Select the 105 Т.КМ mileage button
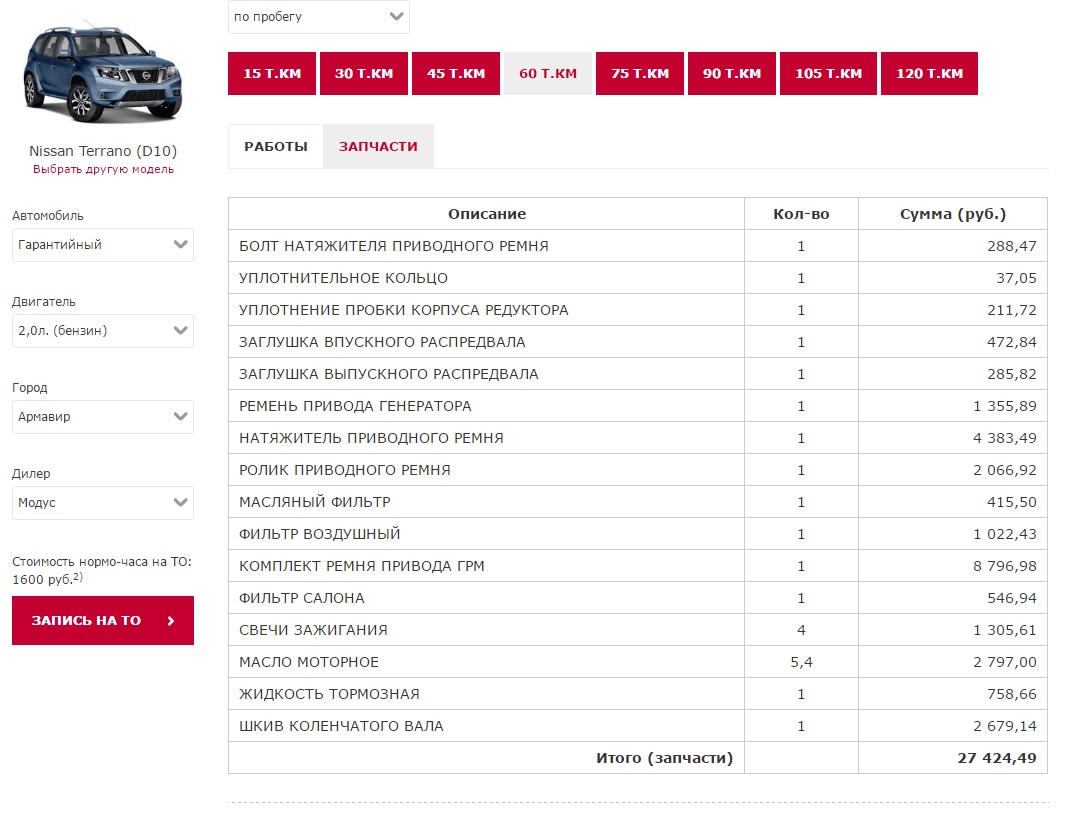 829,73
